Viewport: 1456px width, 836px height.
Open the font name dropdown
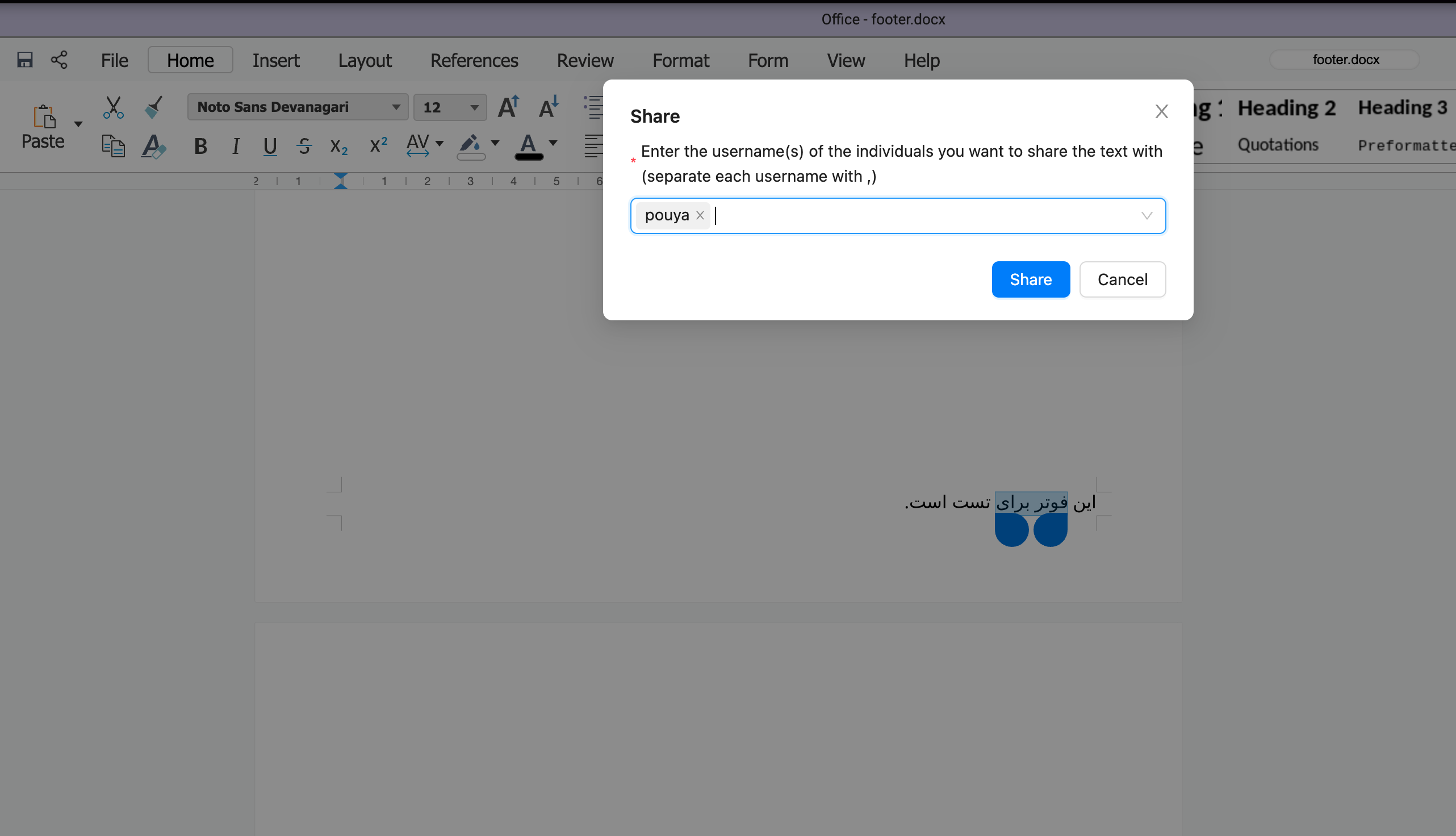point(396,107)
